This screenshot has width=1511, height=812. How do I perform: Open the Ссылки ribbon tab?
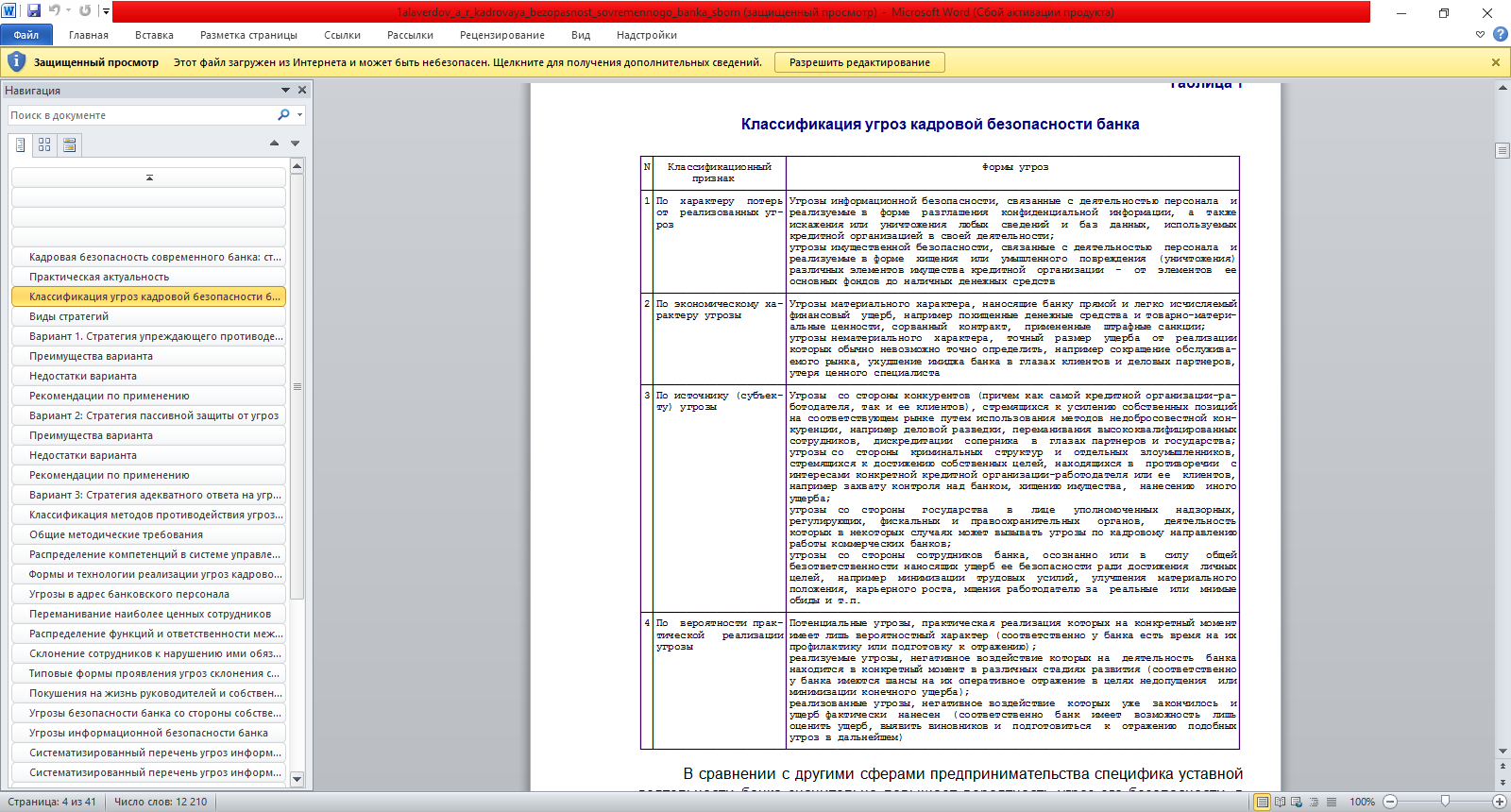342,35
